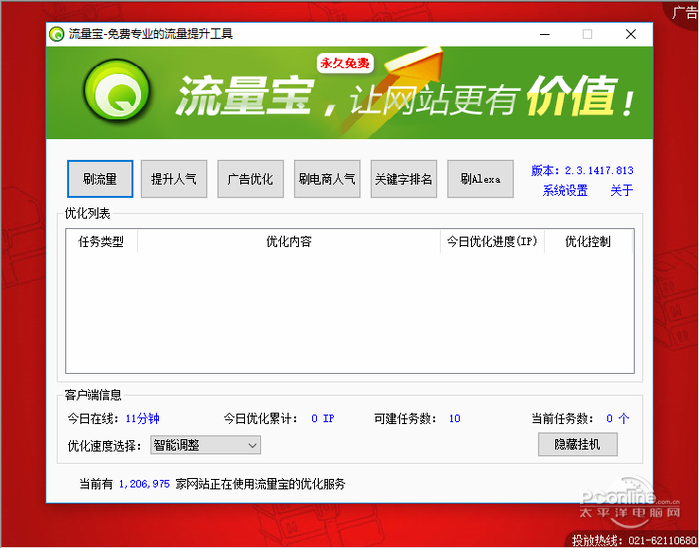Click the 1,206,975 website count number

(x=144, y=484)
